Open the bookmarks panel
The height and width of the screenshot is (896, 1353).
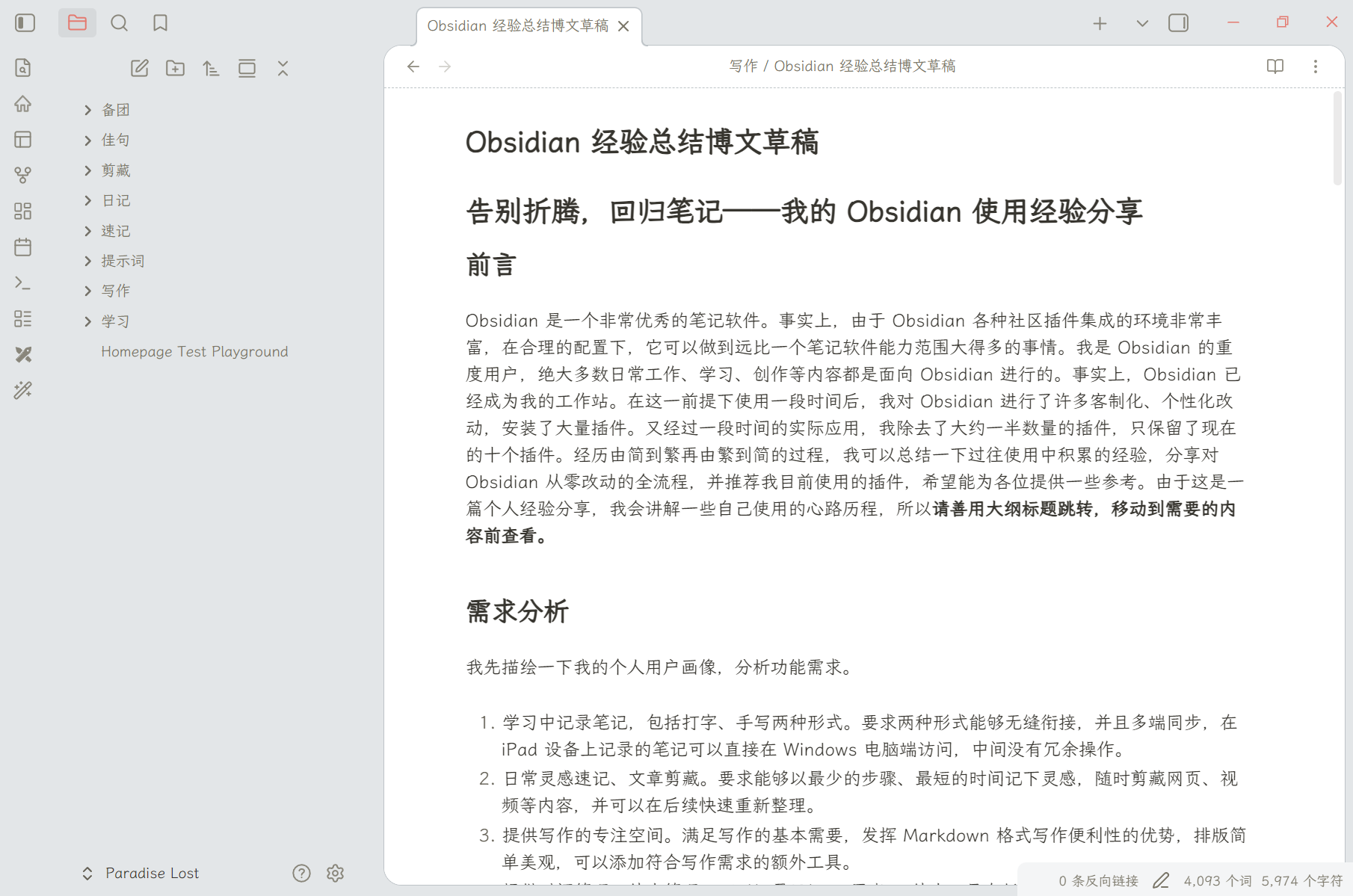160,23
